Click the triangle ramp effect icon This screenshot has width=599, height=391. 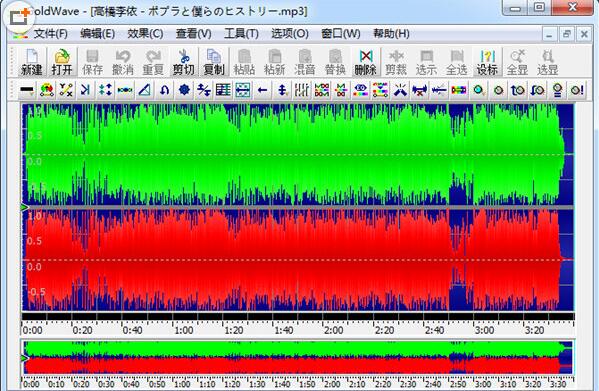(x=144, y=90)
